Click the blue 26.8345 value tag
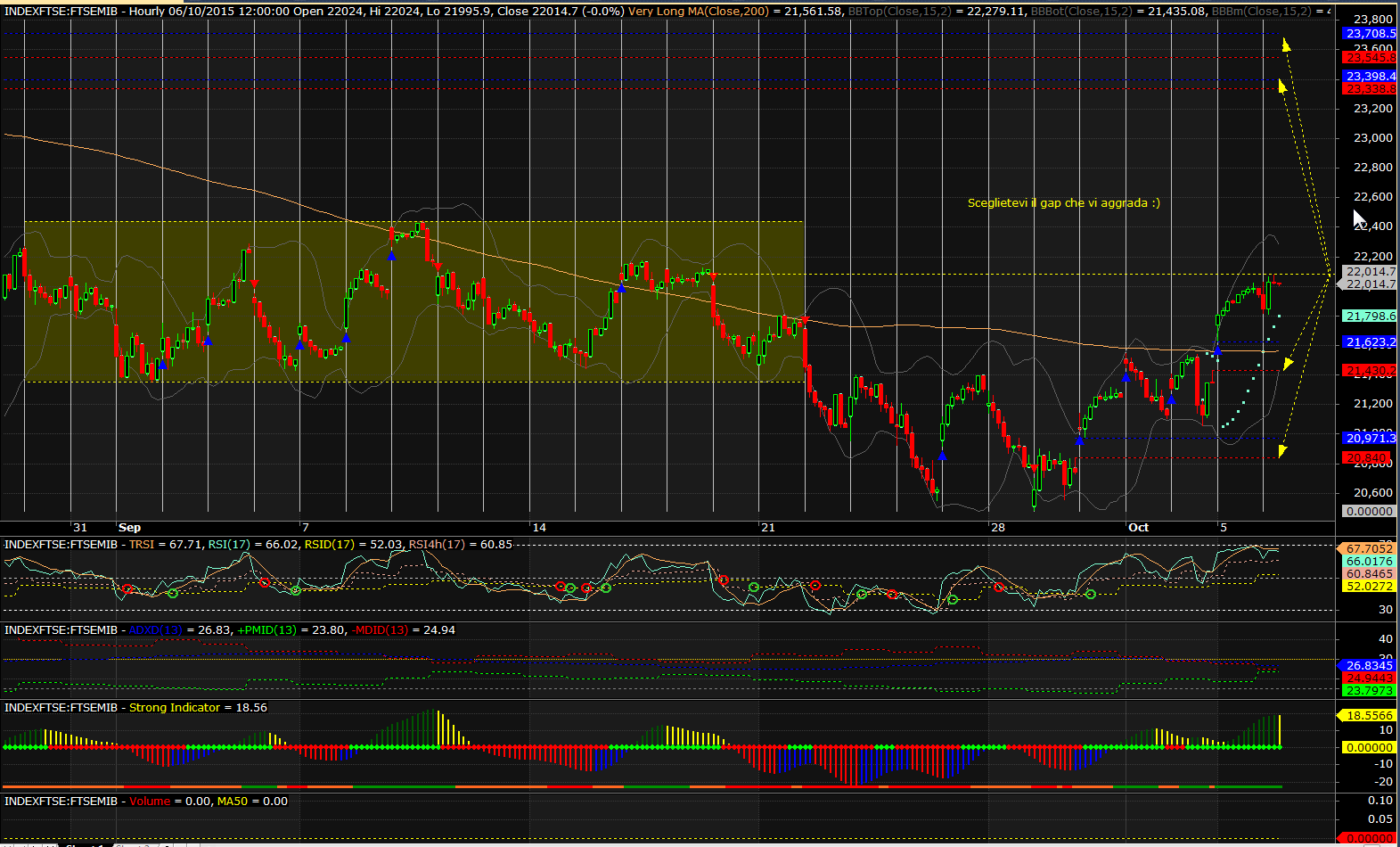Image resolution: width=1400 pixels, height=847 pixels. (1366, 665)
